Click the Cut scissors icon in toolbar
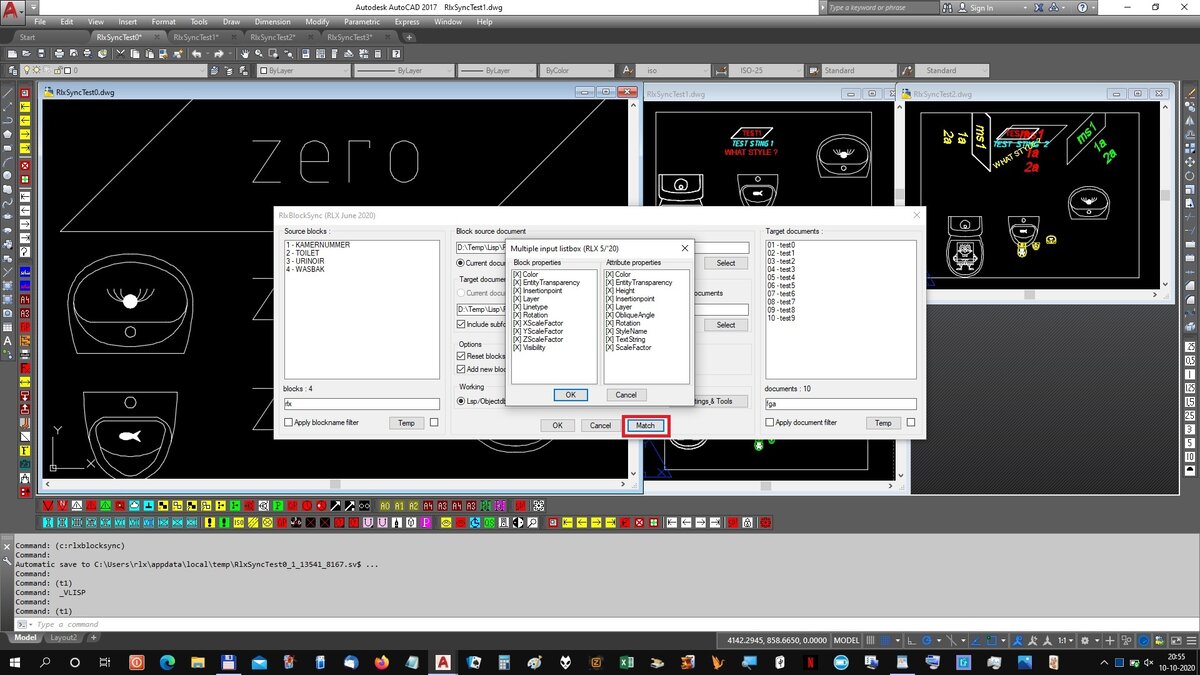1200x675 pixels. [x=120, y=53]
